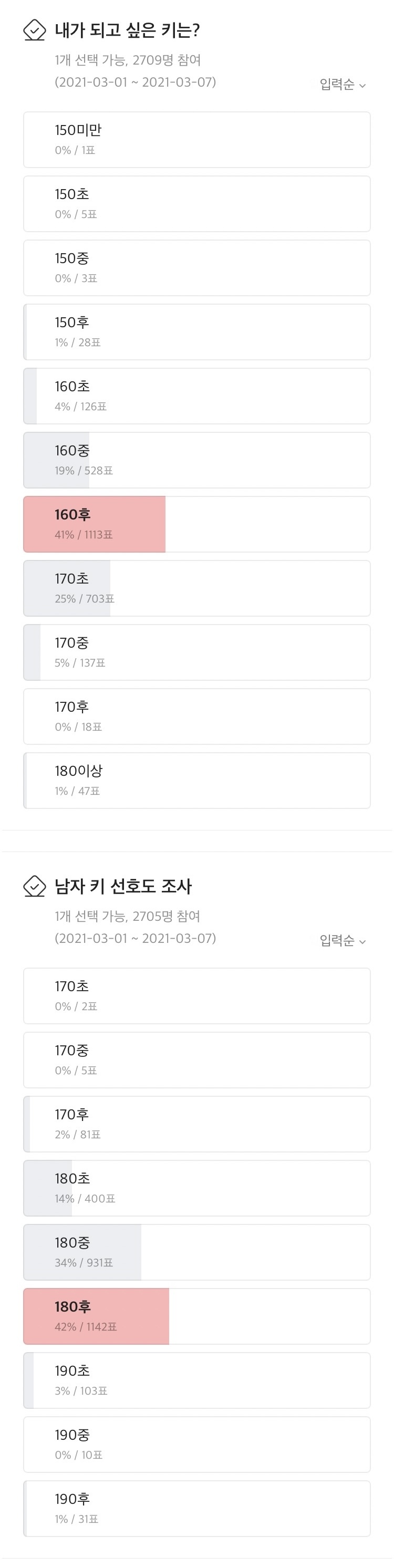
Task: Select the highlighted 180후 option
Action: (x=196, y=1316)
